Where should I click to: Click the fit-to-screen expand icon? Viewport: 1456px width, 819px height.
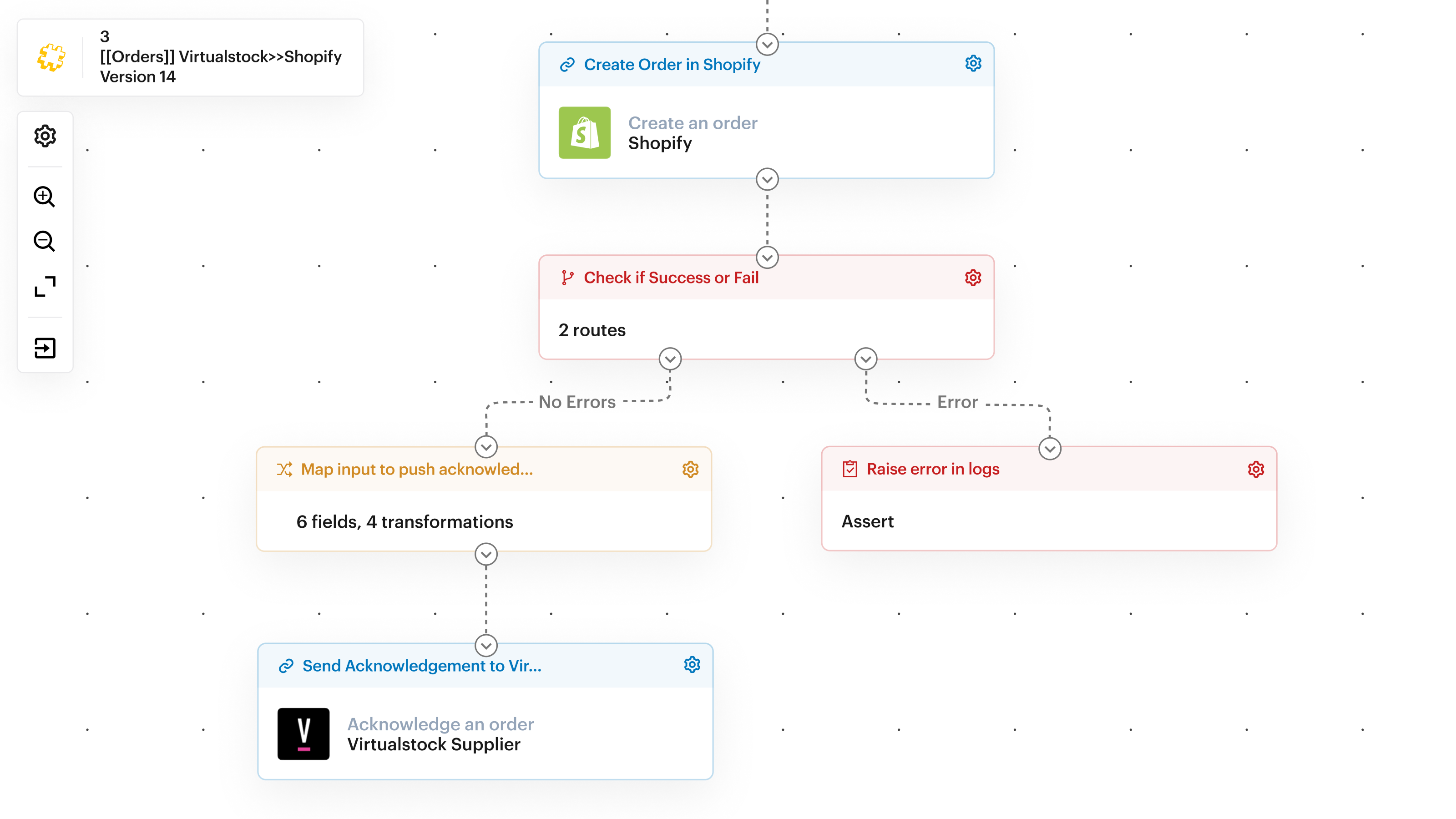(x=45, y=287)
